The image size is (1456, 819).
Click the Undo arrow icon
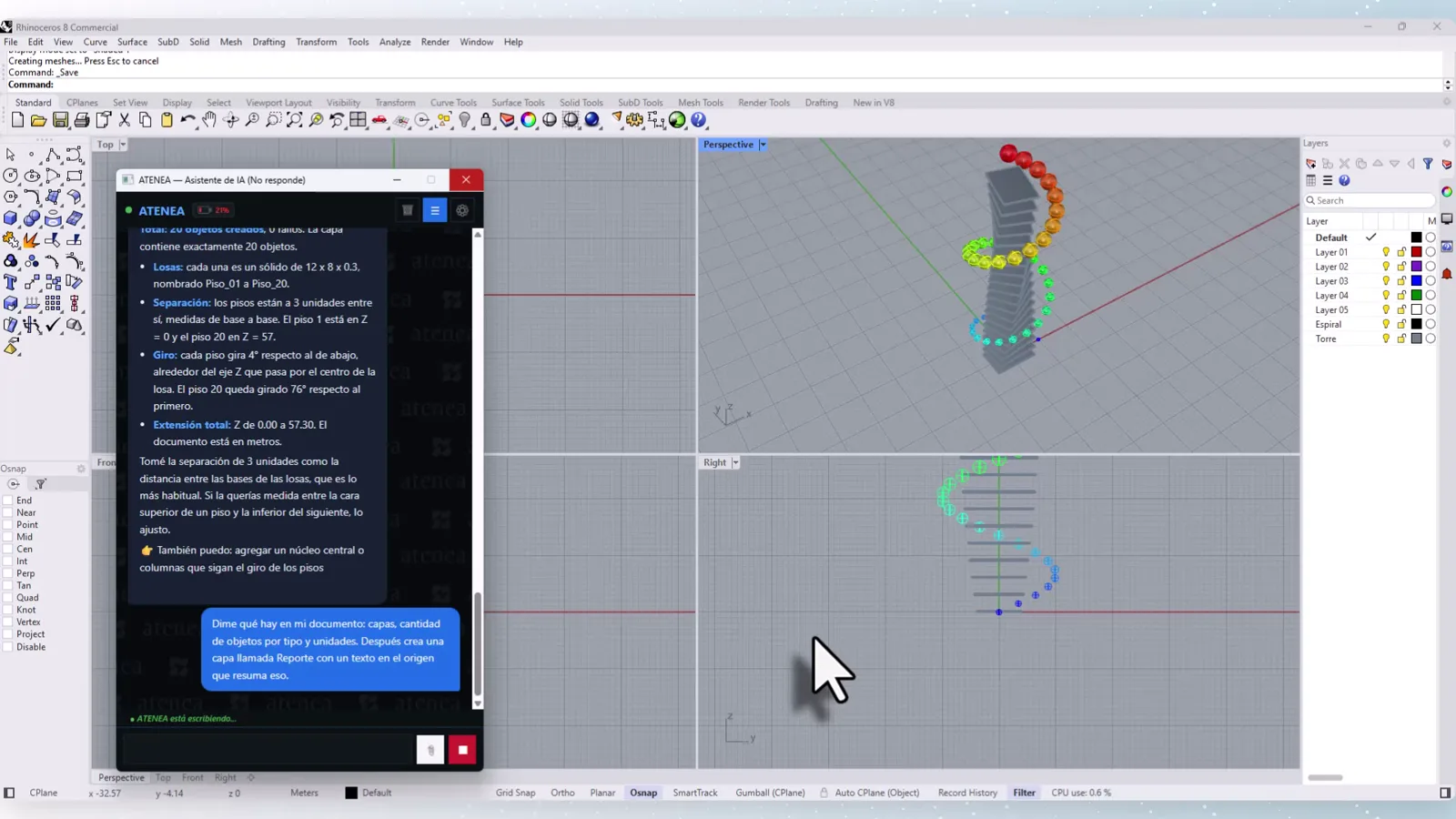click(187, 120)
